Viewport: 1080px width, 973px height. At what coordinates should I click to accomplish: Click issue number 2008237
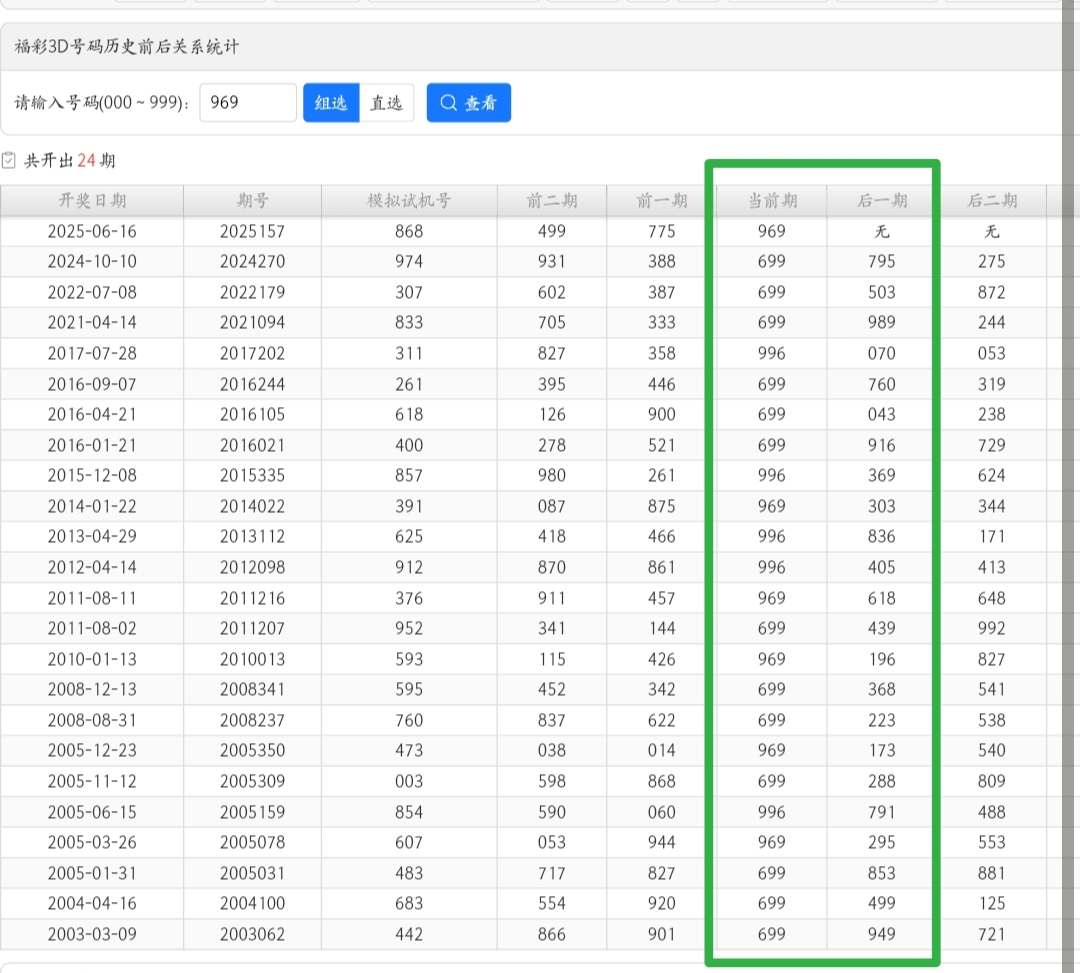coord(252,720)
